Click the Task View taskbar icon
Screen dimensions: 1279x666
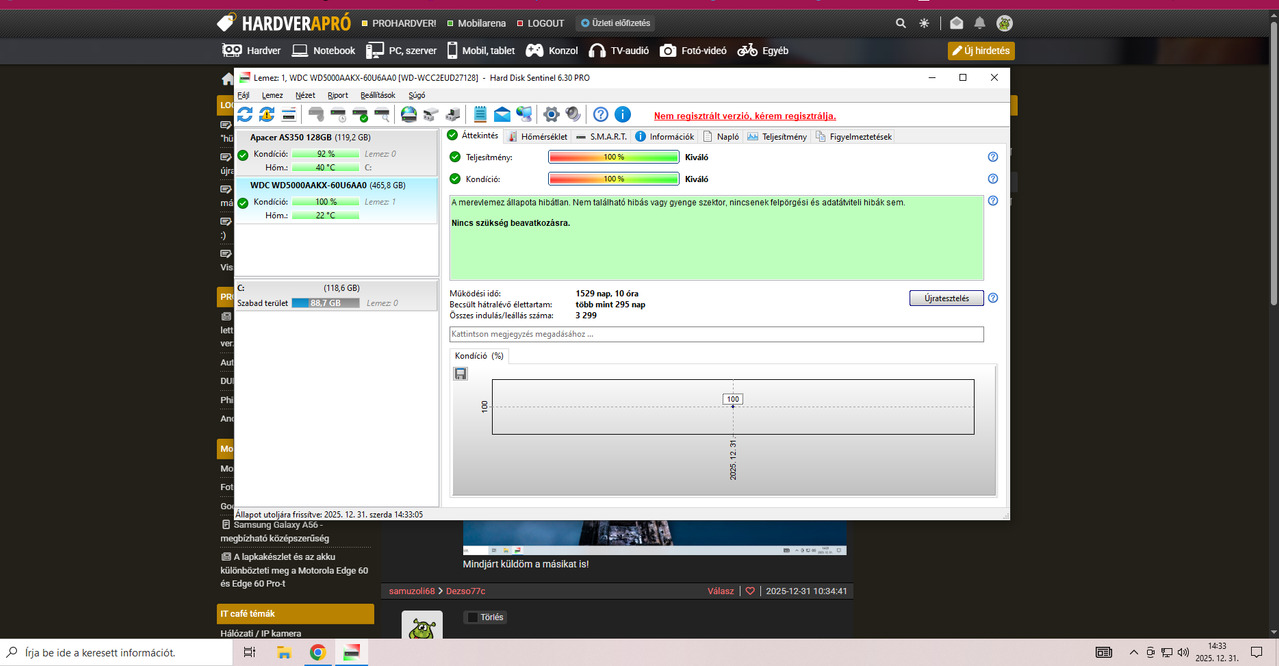click(249, 653)
